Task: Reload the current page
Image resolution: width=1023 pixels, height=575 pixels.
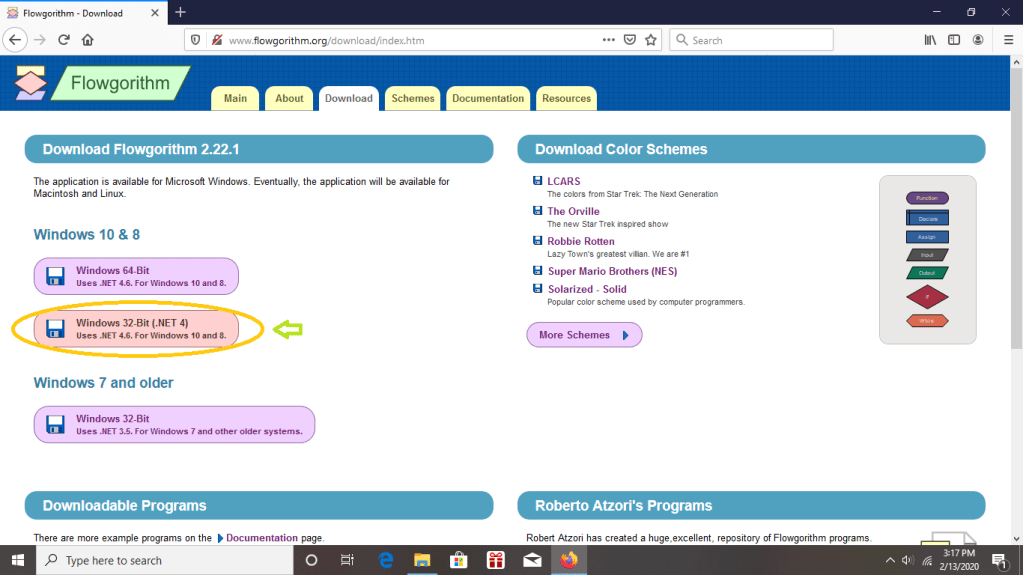Action: [x=63, y=40]
